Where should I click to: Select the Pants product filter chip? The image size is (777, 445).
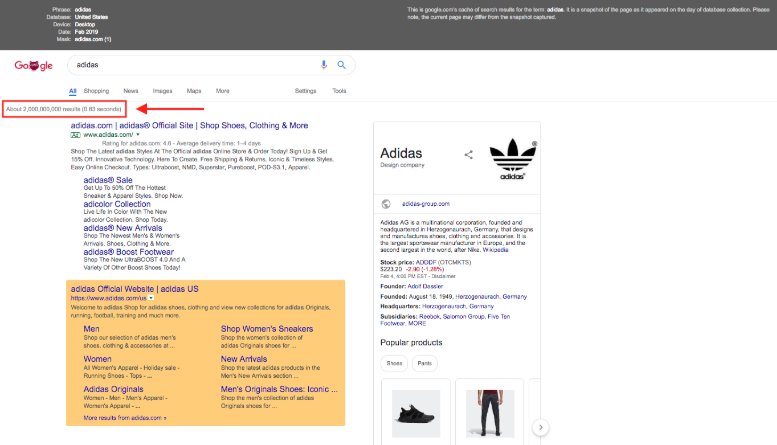click(425, 363)
